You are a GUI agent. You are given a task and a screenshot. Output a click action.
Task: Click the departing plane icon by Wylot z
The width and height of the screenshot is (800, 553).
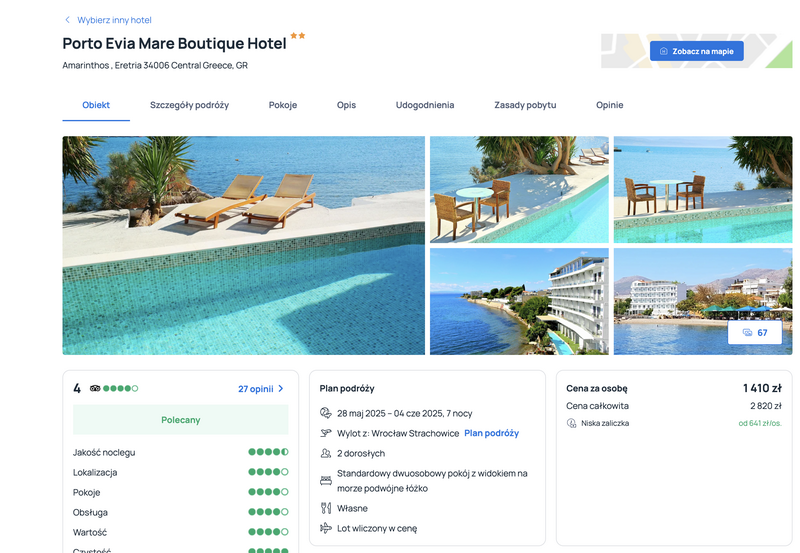tap(326, 433)
